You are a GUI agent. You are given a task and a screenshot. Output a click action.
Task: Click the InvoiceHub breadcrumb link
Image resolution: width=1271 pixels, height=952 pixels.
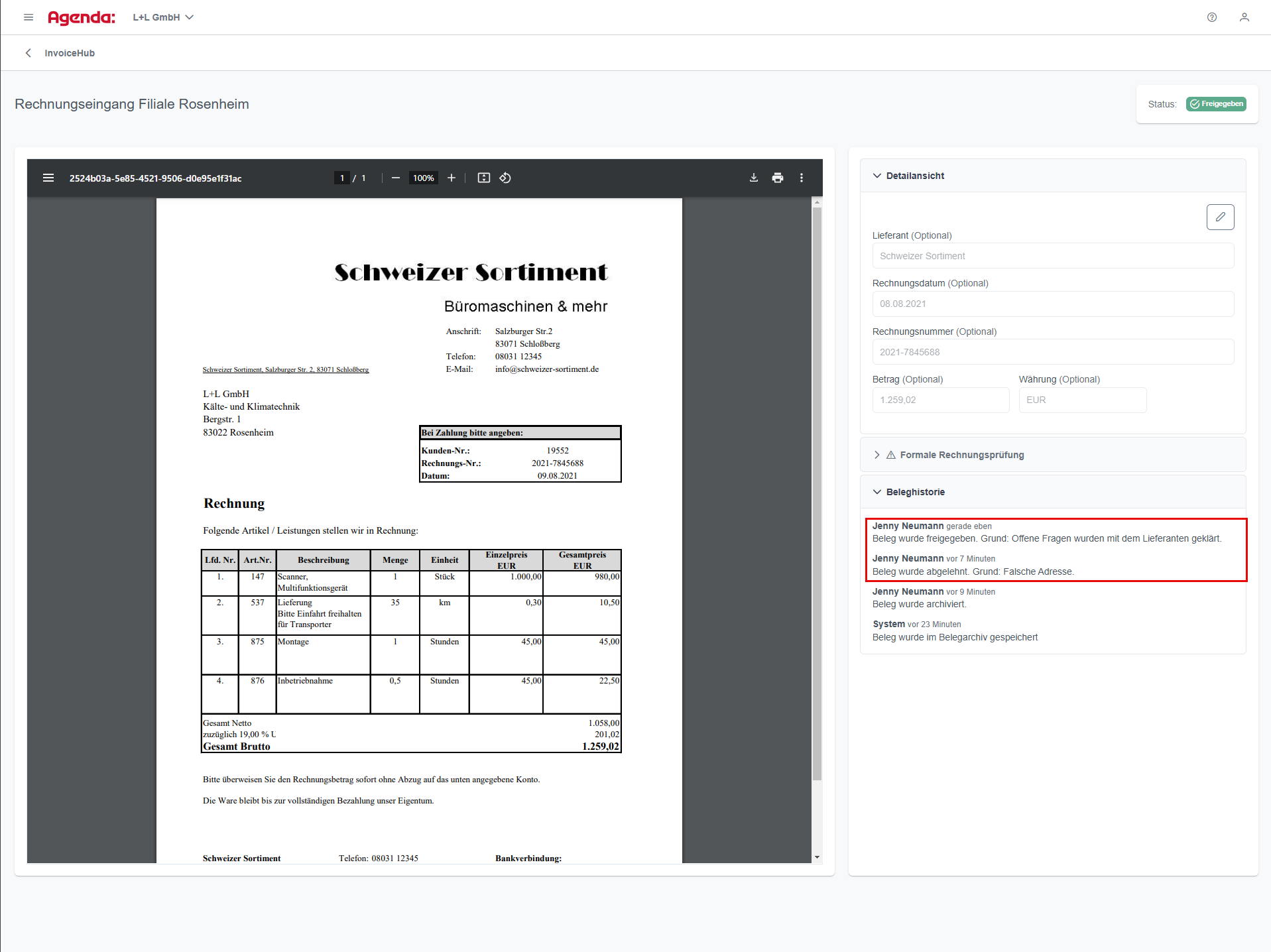pos(70,53)
